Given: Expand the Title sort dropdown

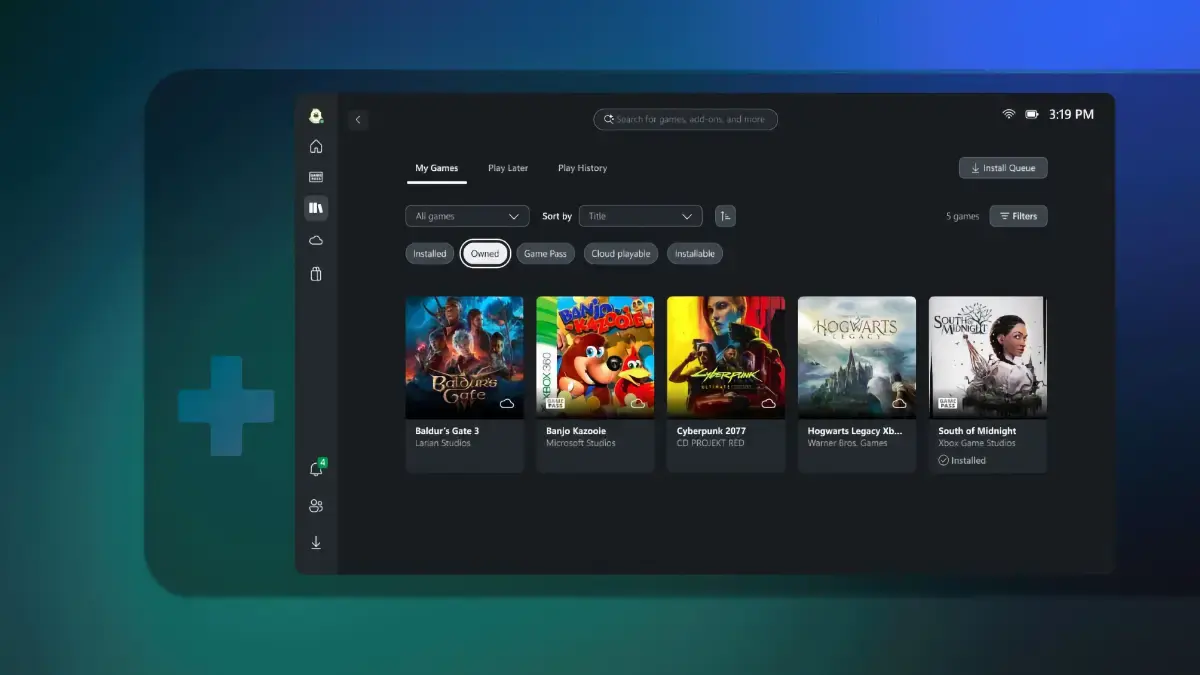Looking at the screenshot, I should tap(640, 216).
